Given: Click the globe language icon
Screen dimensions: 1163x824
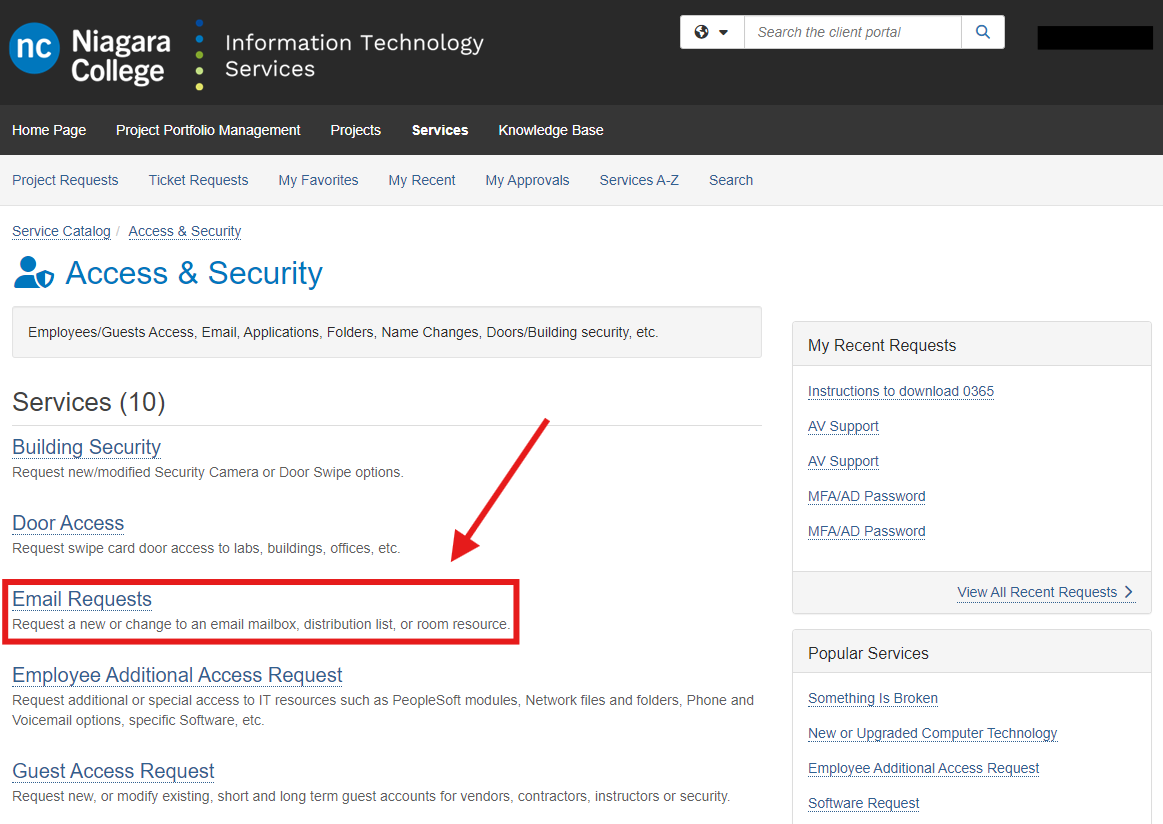Looking at the screenshot, I should click(x=705, y=31).
